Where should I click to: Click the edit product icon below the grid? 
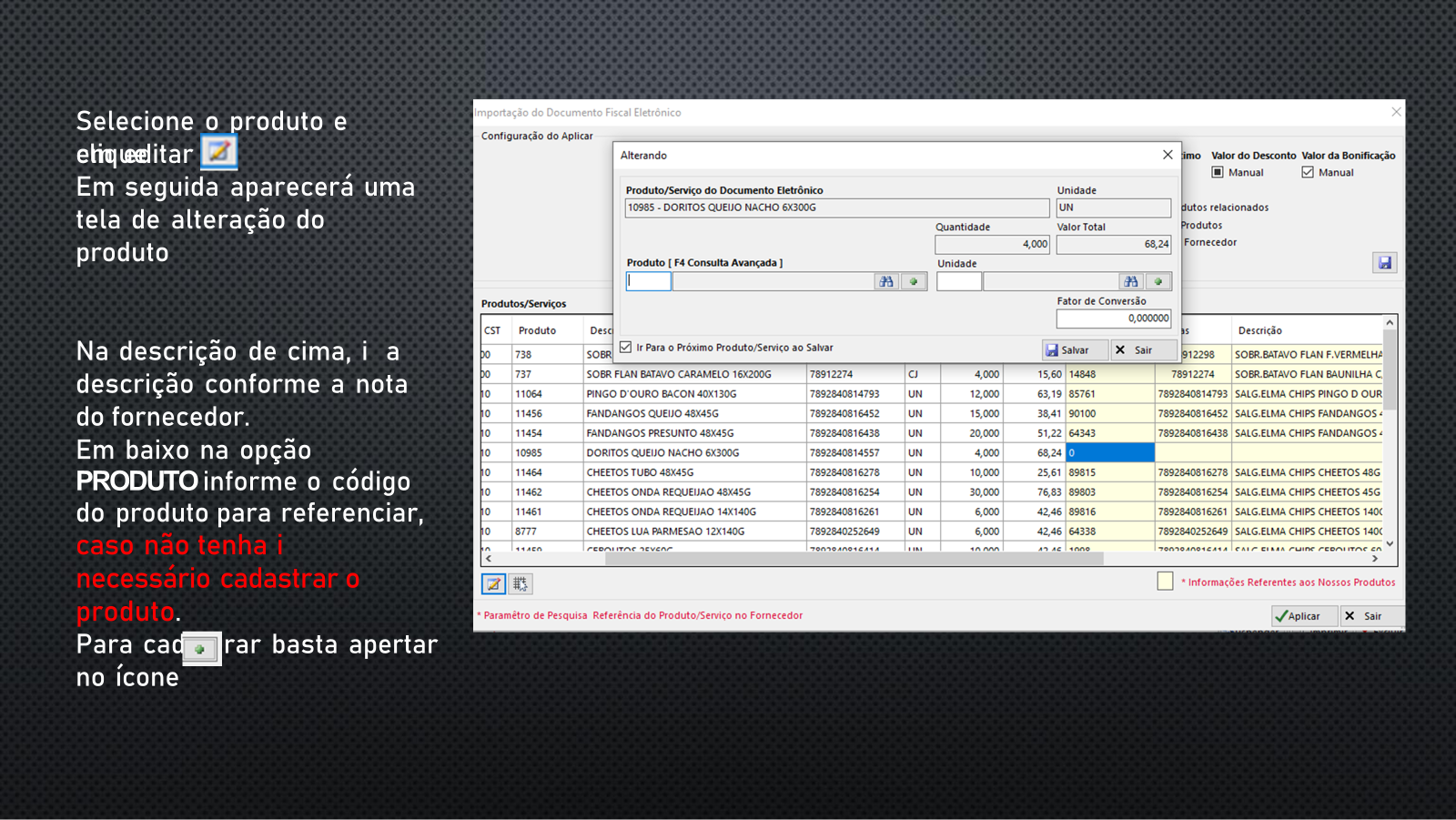(x=493, y=584)
